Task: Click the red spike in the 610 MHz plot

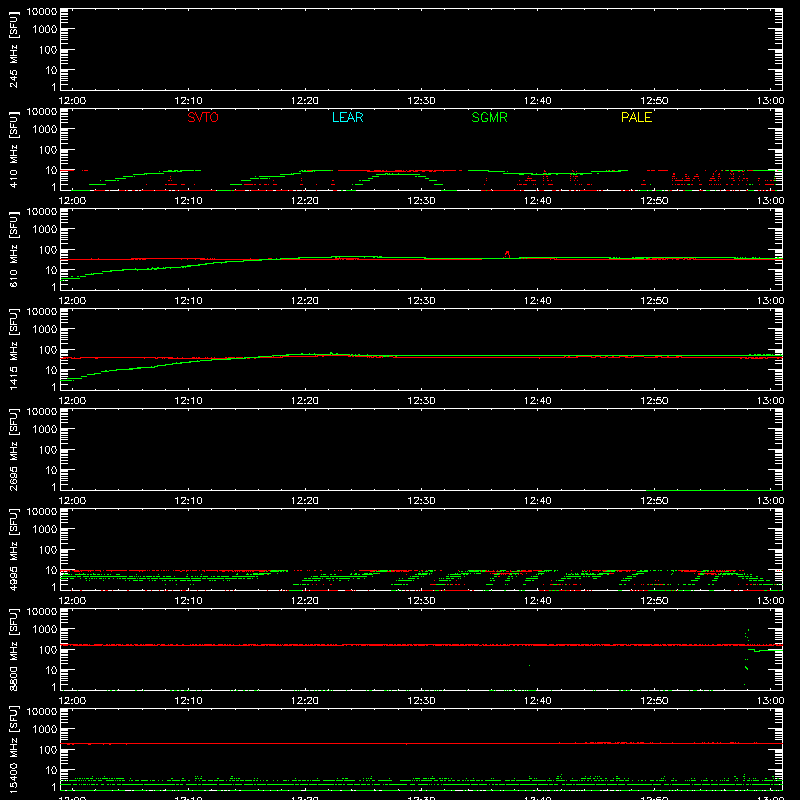Action: coord(507,254)
